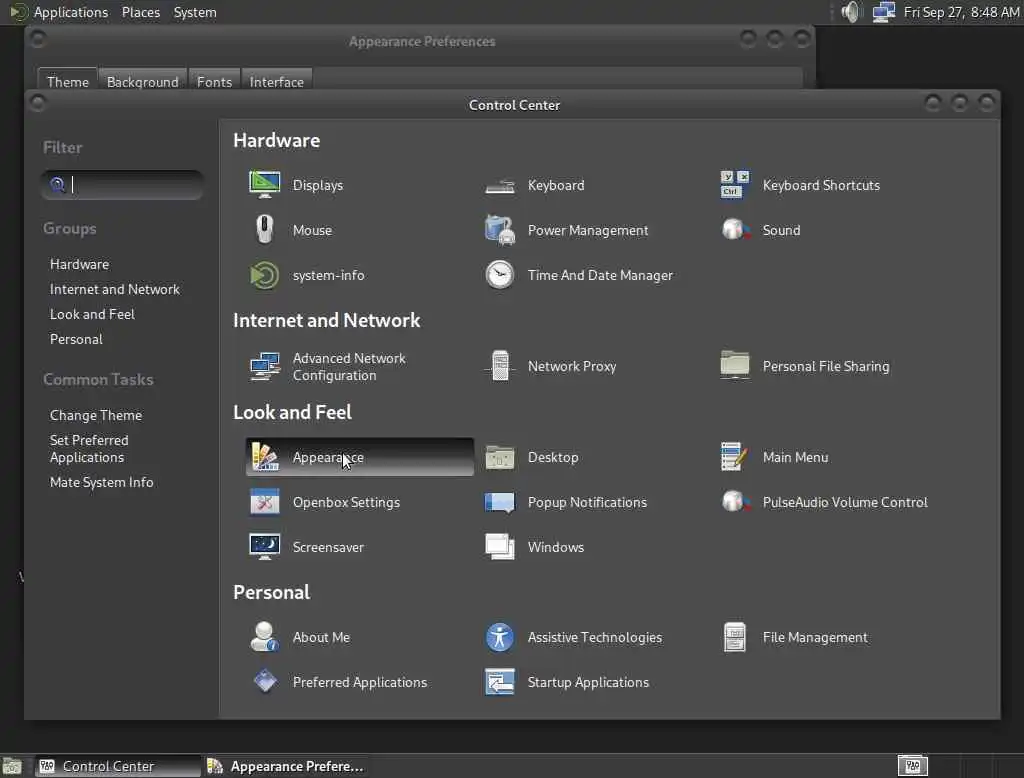Open the System menu
This screenshot has height=778, width=1024.
pyautogui.click(x=195, y=12)
